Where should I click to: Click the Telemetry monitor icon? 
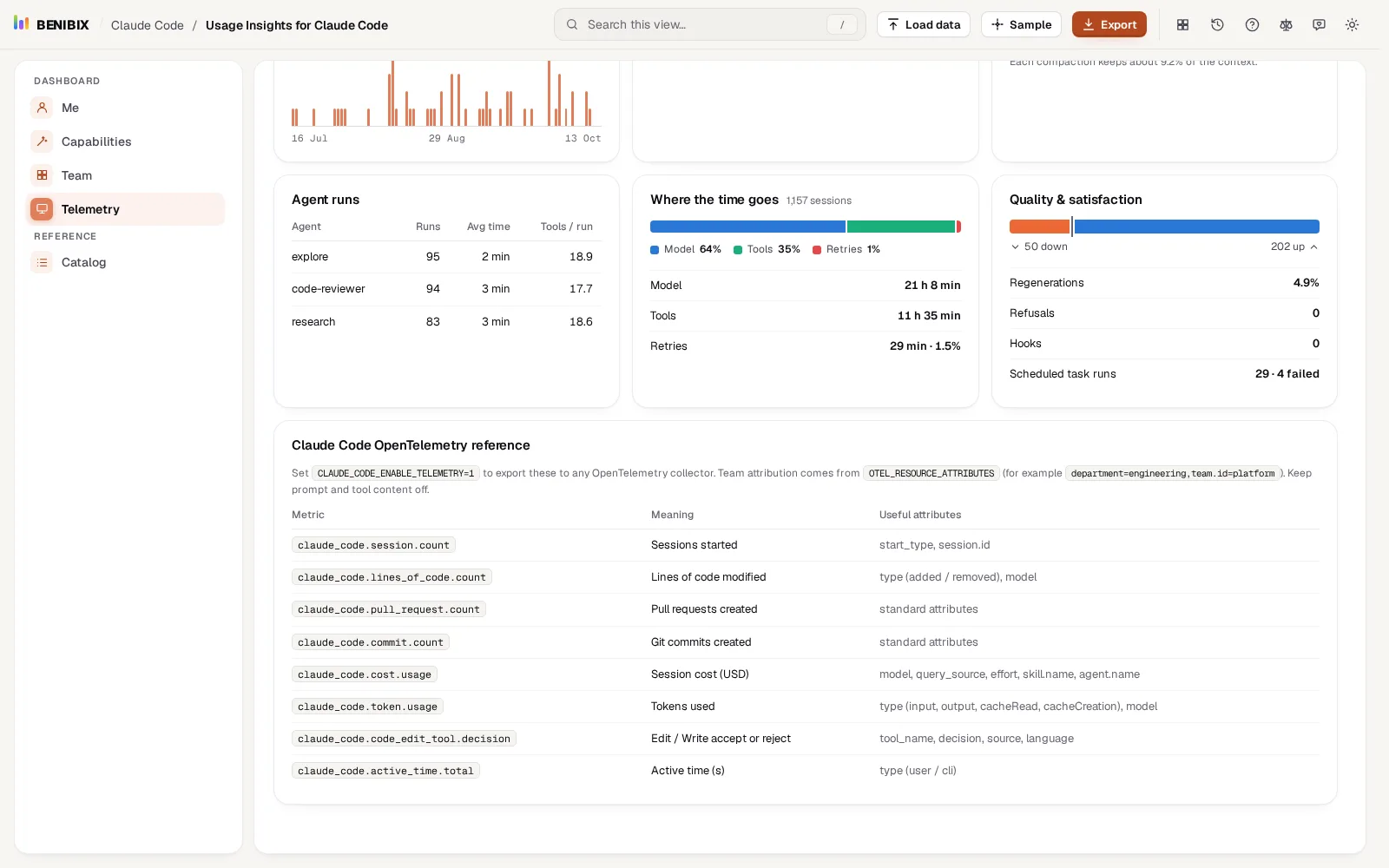[x=42, y=209]
